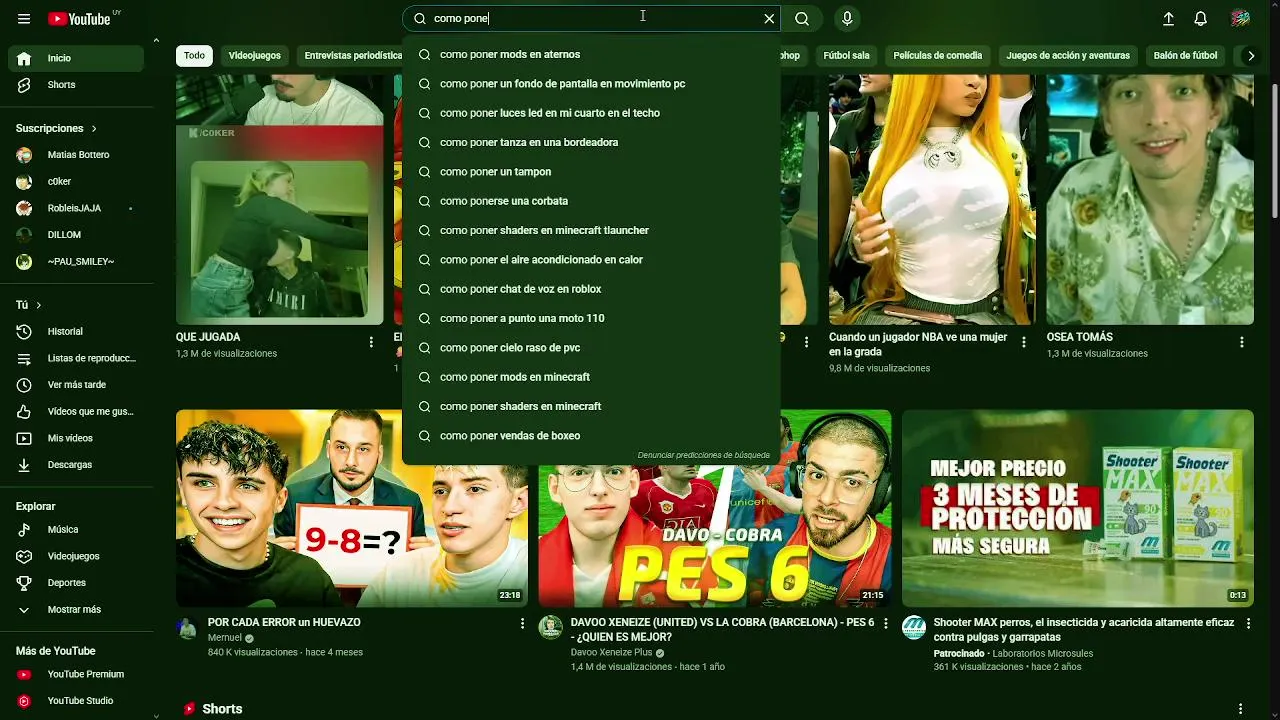
Task: Open Shorts from the sidebar
Action: [x=76, y=85]
